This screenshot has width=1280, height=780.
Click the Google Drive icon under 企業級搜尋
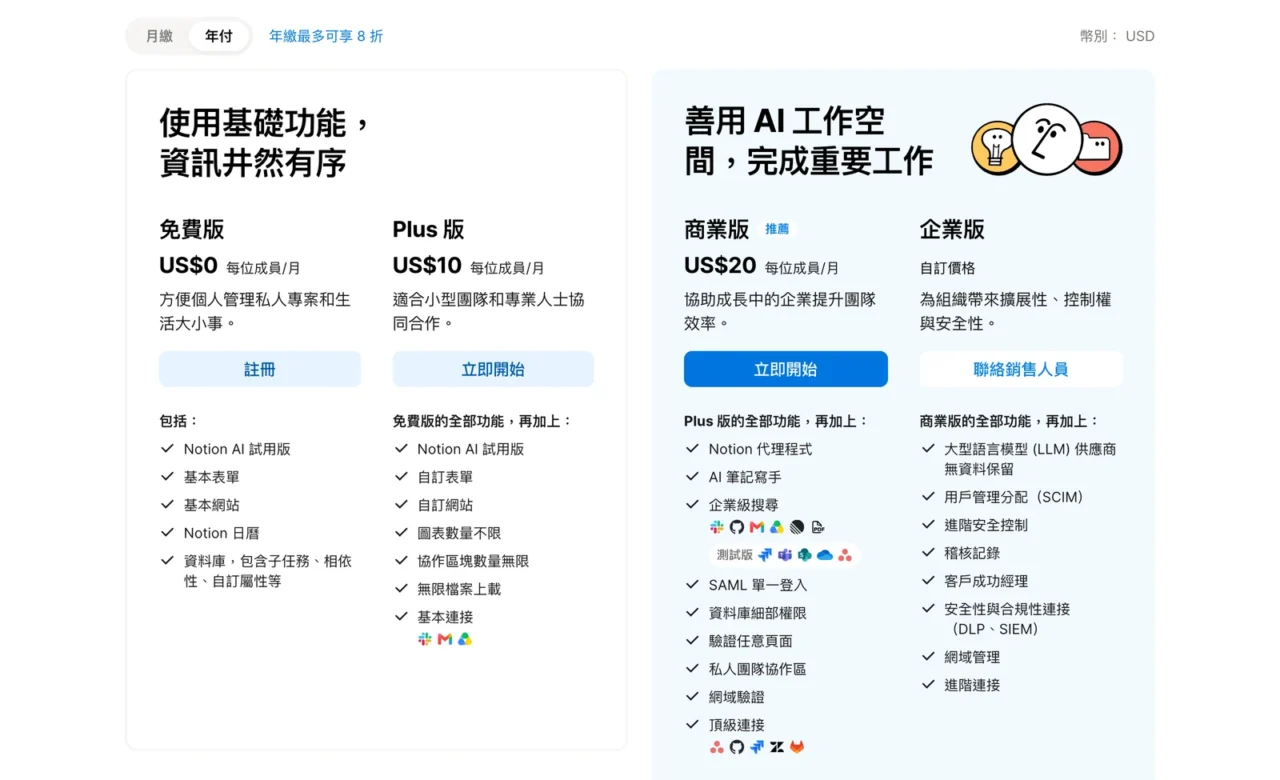(x=777, y=527)
